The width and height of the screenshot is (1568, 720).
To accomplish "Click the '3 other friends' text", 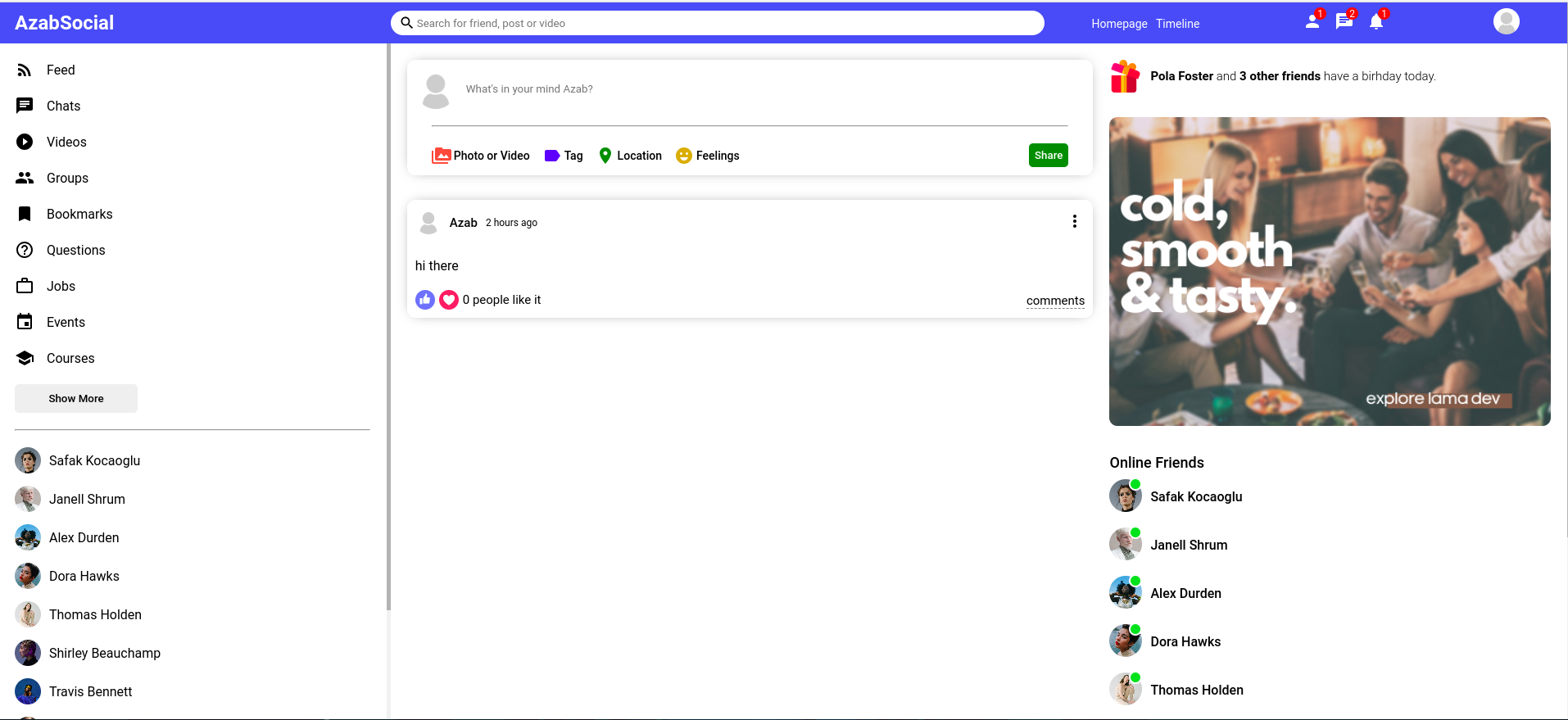I will click(x=1280, y=76).
